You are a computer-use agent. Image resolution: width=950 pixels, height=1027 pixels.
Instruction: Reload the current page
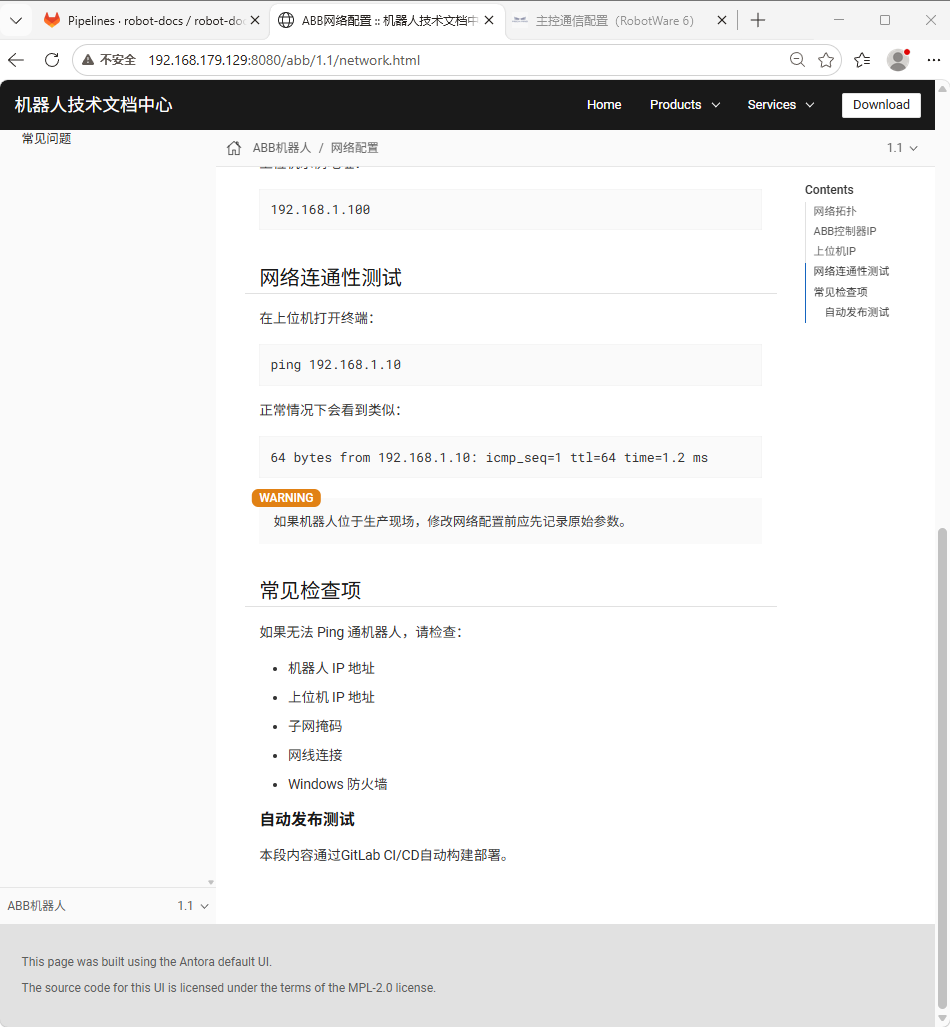(52, 60)
